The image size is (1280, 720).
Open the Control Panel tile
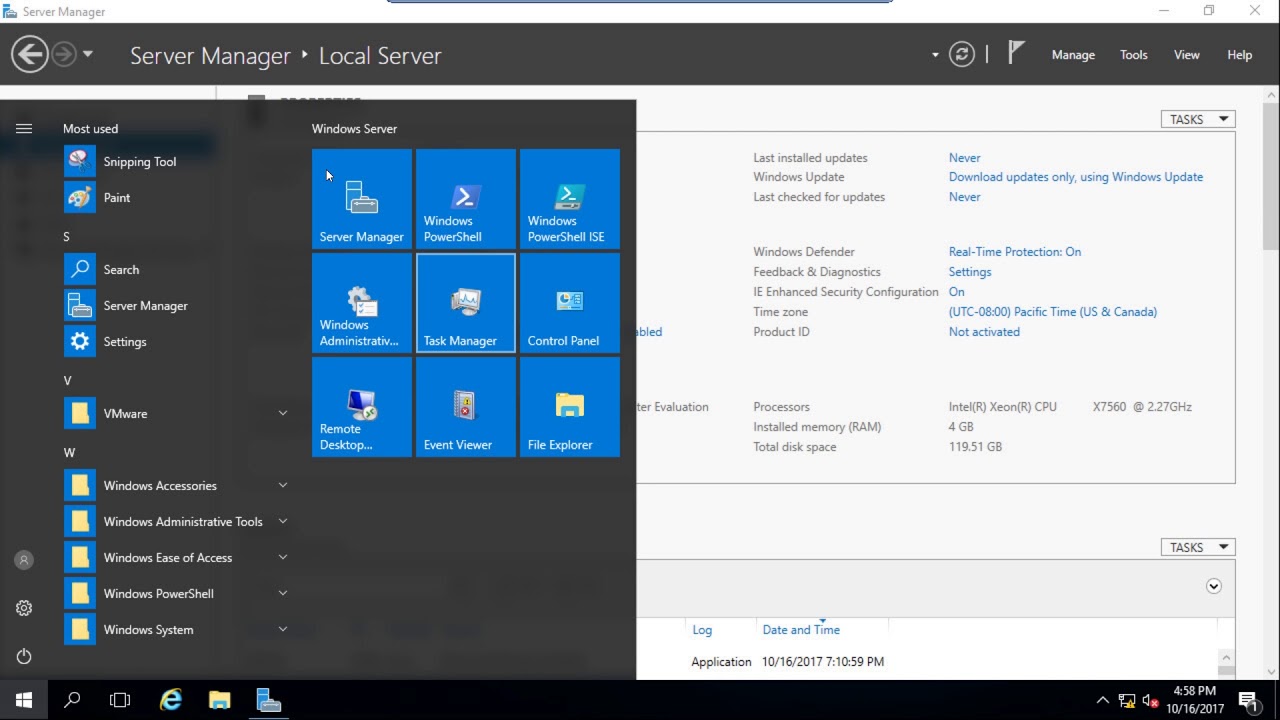tap(570, 303)
